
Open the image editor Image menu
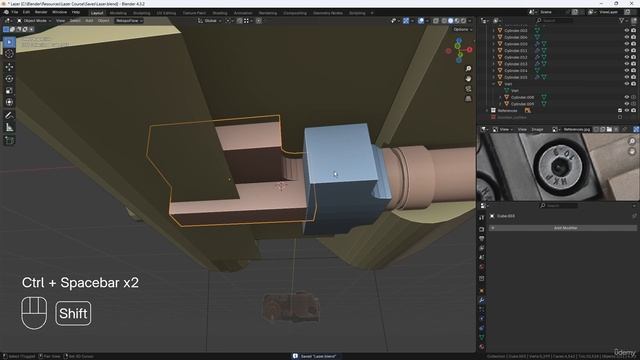537,129
